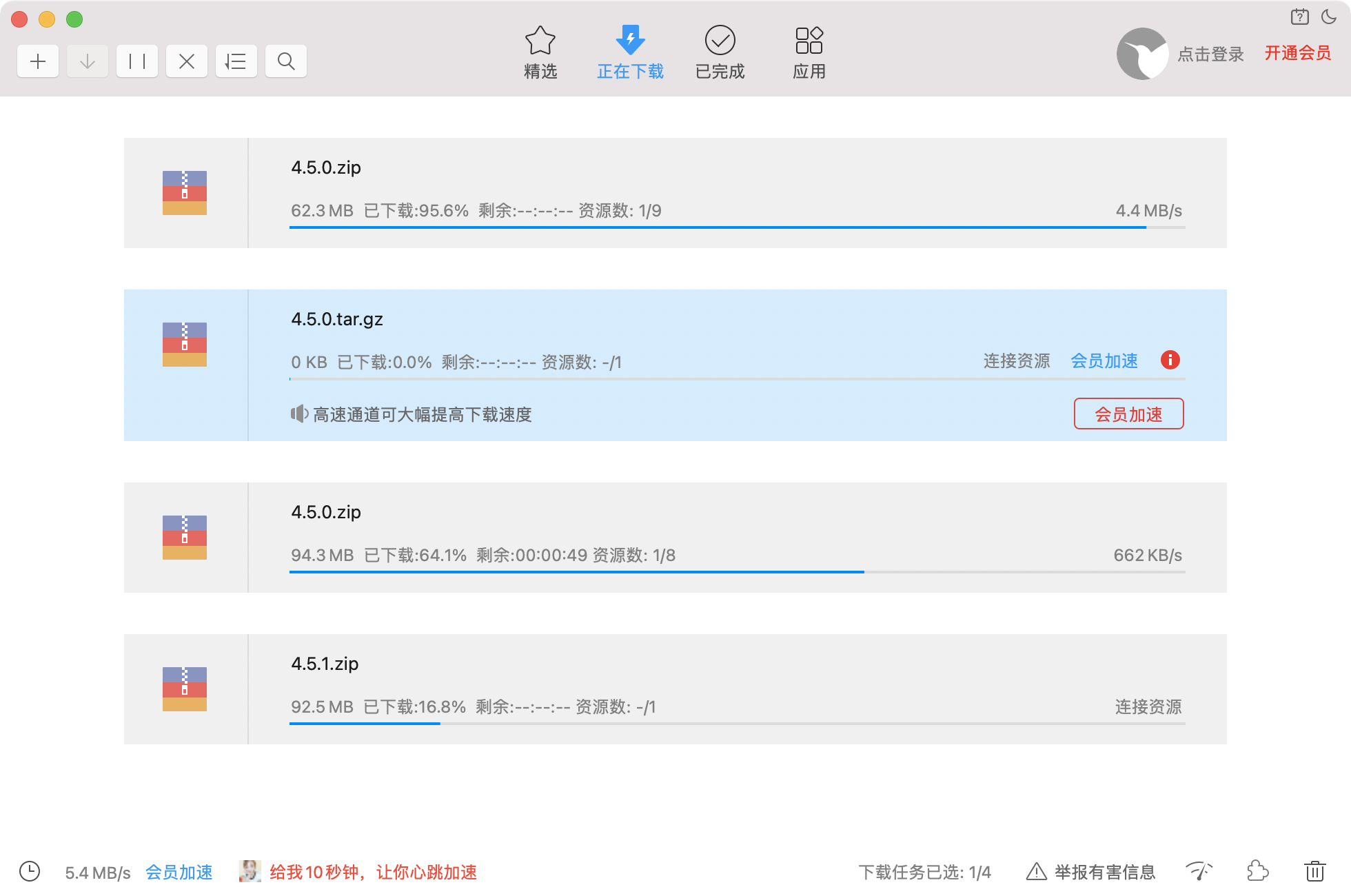Change the task sorting order
The height and width of the screenshot is (896, 1351).
pos(236,61)
